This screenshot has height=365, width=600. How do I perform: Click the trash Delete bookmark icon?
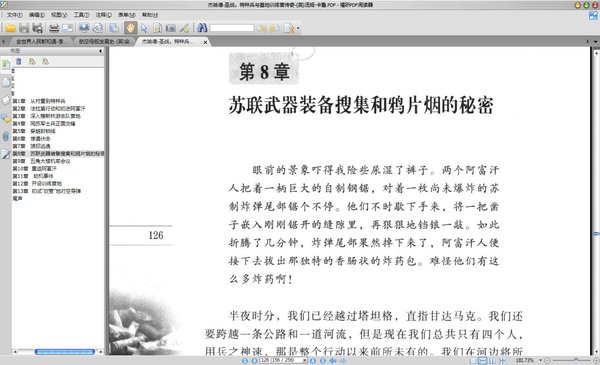click(18, 61)
